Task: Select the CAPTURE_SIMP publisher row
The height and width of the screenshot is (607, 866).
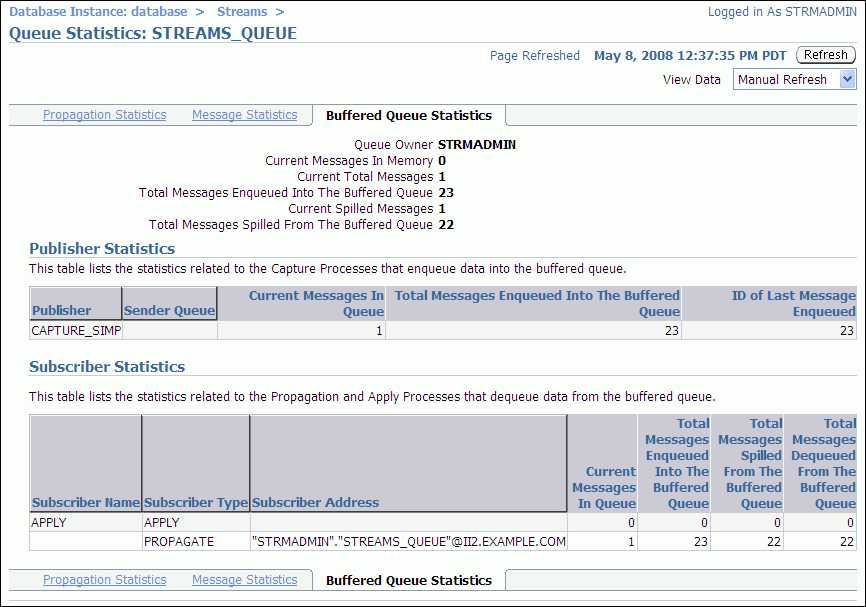Action: click(75, 329)
